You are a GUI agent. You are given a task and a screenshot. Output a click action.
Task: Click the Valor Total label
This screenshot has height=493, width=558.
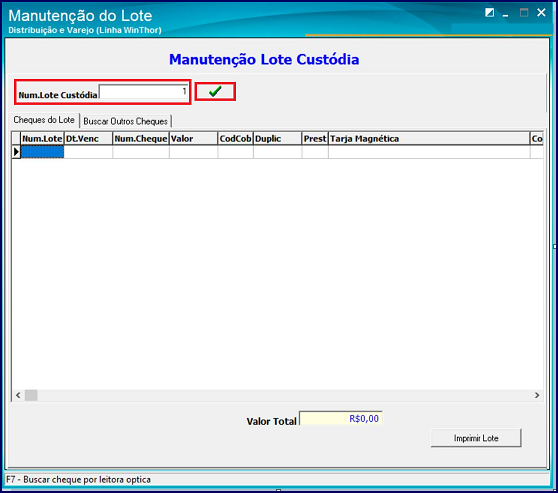tap(272, 421)
